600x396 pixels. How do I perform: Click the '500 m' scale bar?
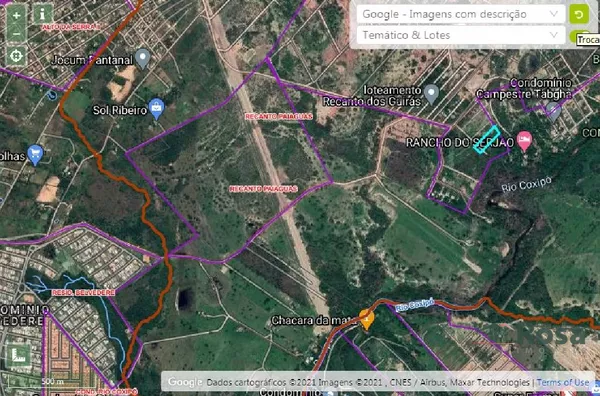tap(52, 381)
